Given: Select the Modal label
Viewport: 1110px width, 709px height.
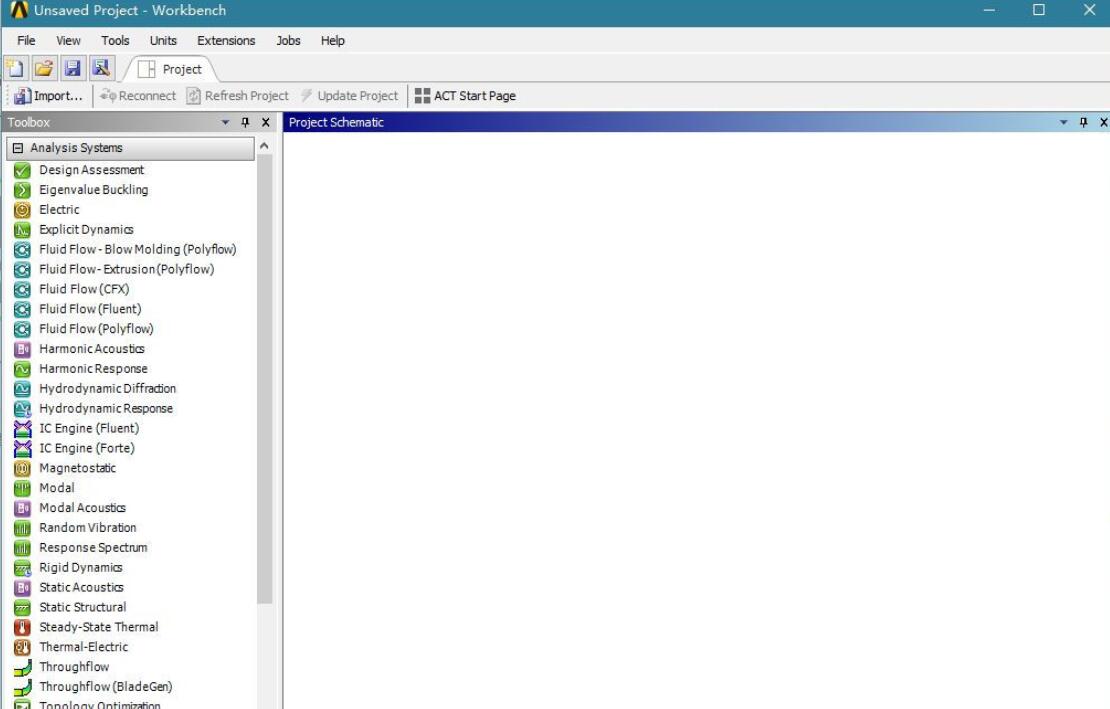Looking at the screenshot, I should coord(57,488).
